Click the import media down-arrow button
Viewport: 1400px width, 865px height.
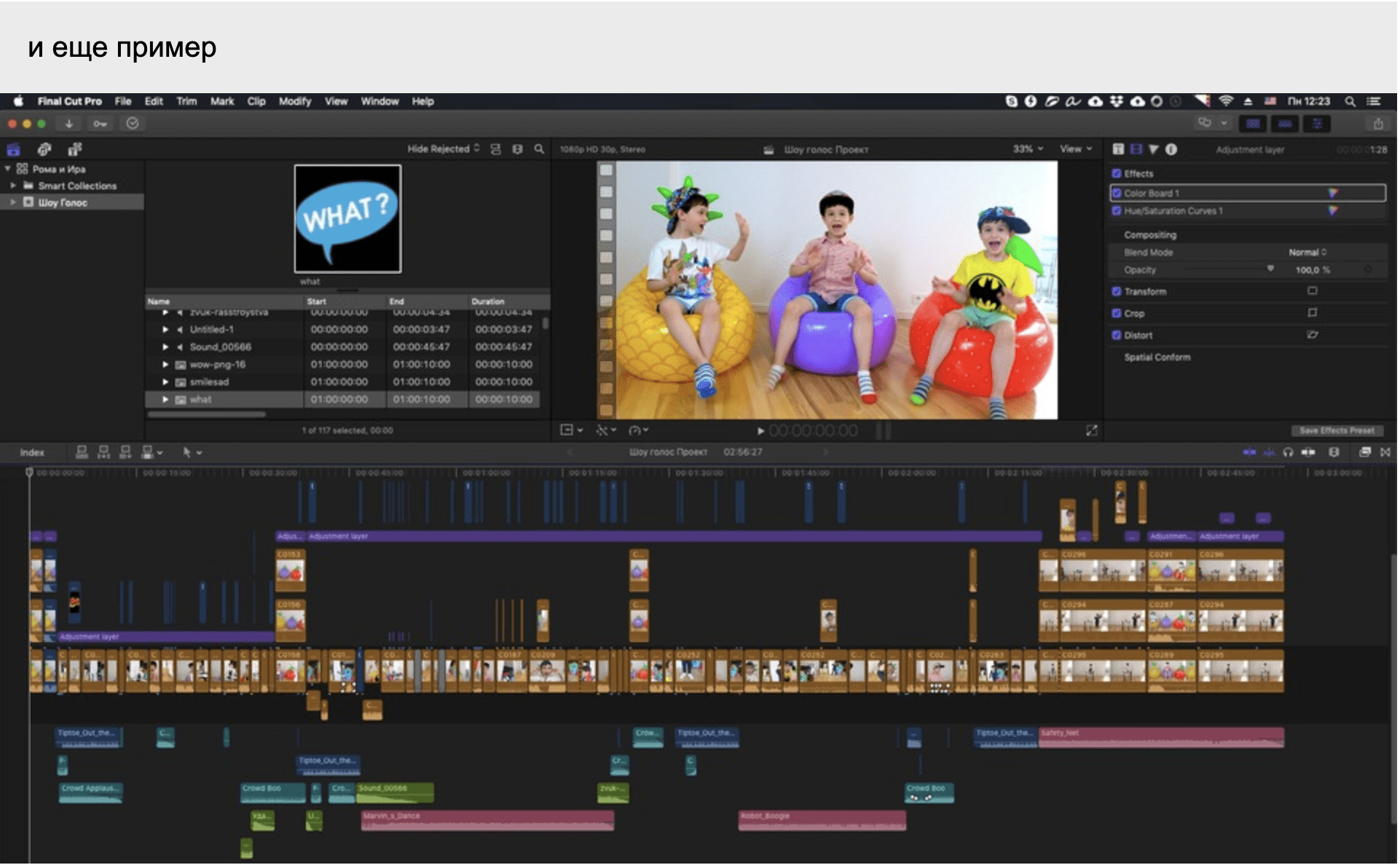pyautogui.click(x=68, y=124)
